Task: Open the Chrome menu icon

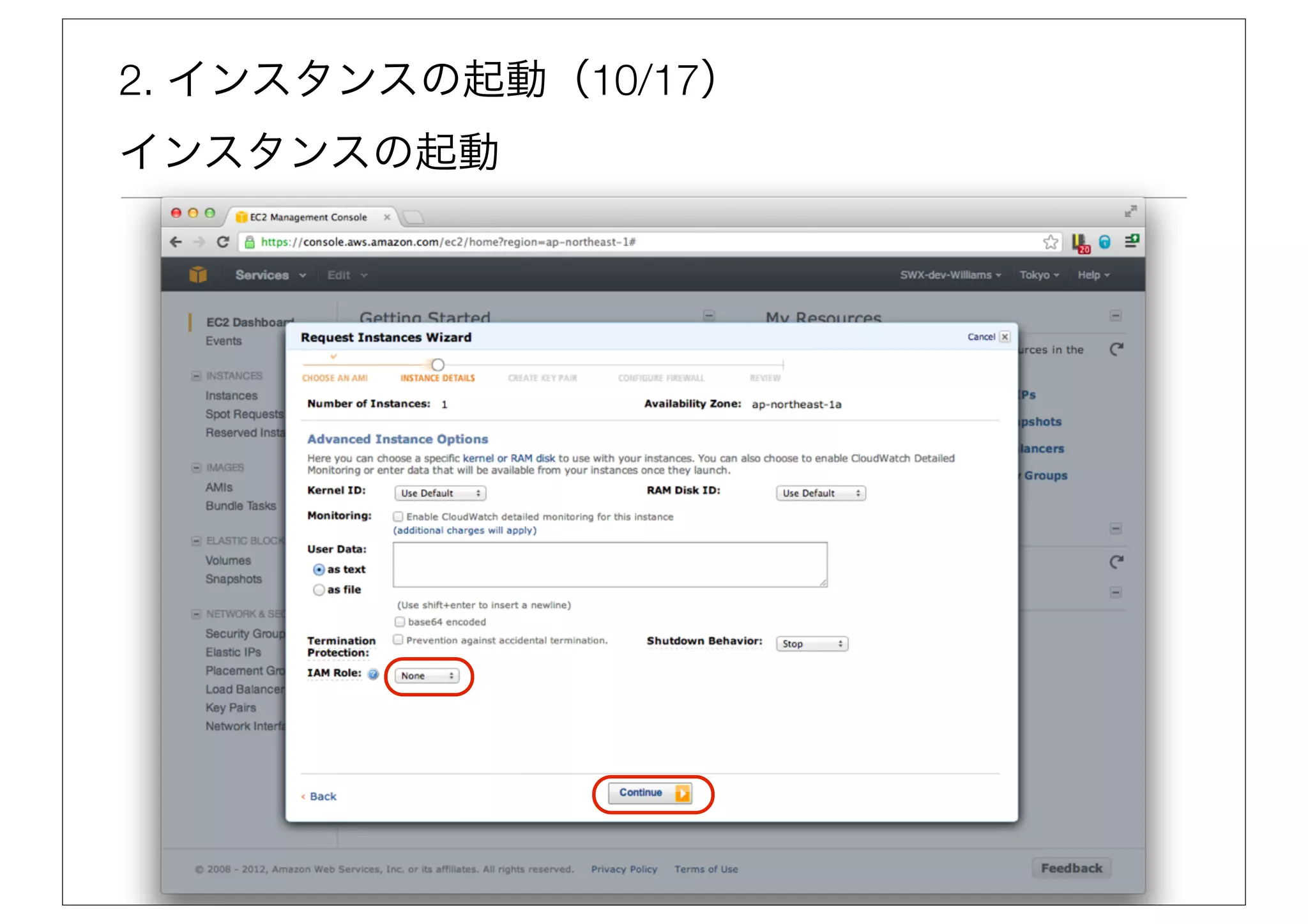Action: tap(1131, 241)
